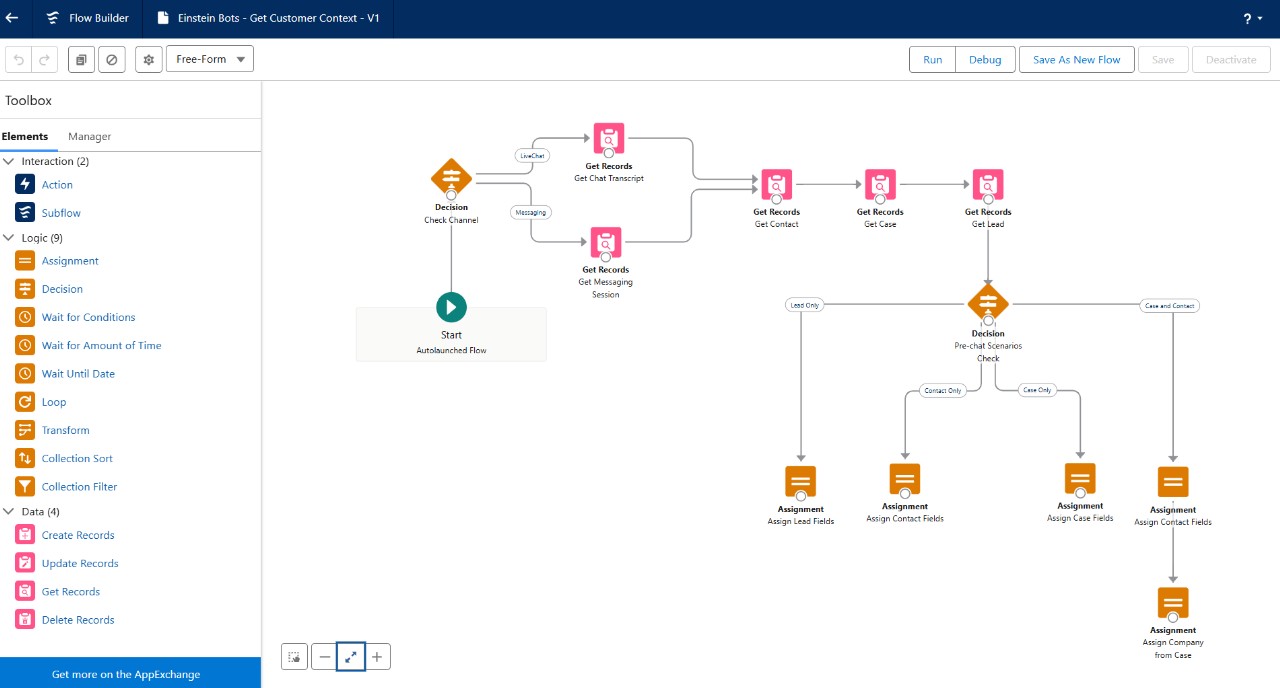Click the back arrow in header
Image resolution: width=1280 pixels, height=688 pixels.
pyautogui.click(x=12, y=18)
